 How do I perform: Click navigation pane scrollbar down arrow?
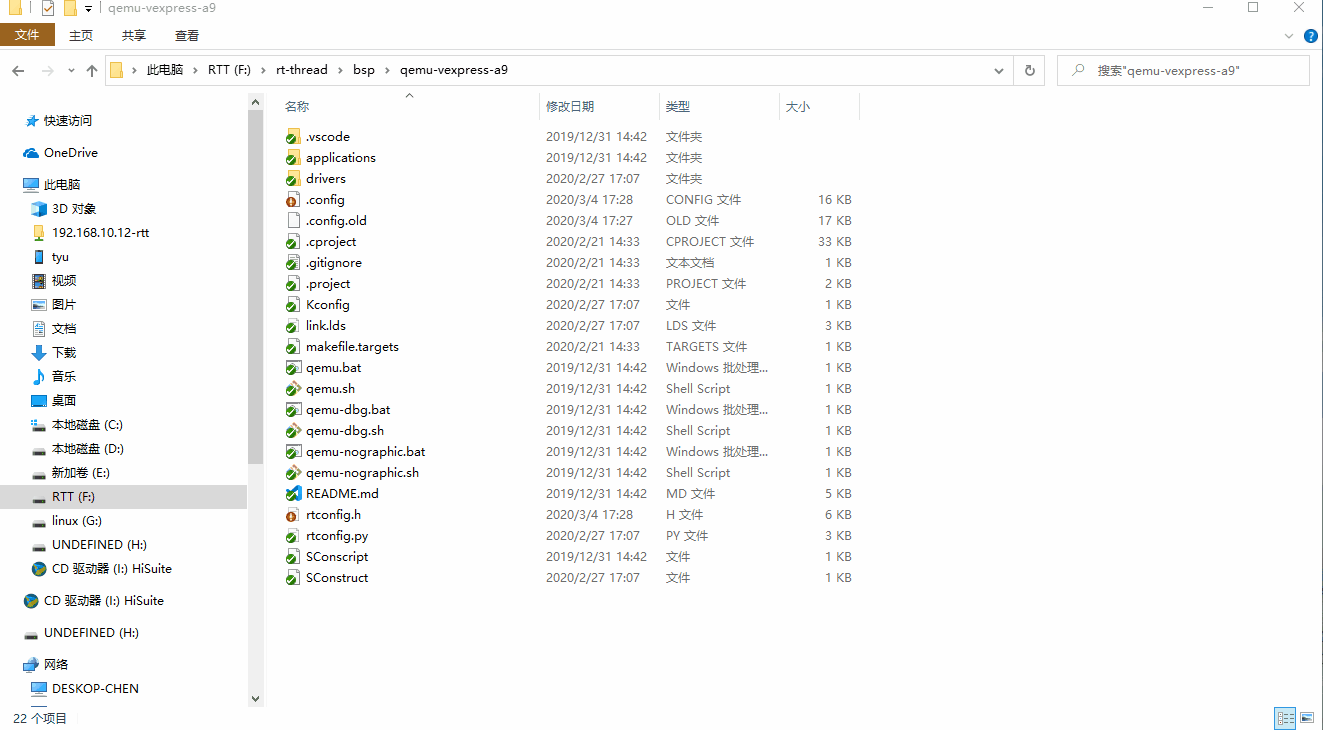pos(255,699)
